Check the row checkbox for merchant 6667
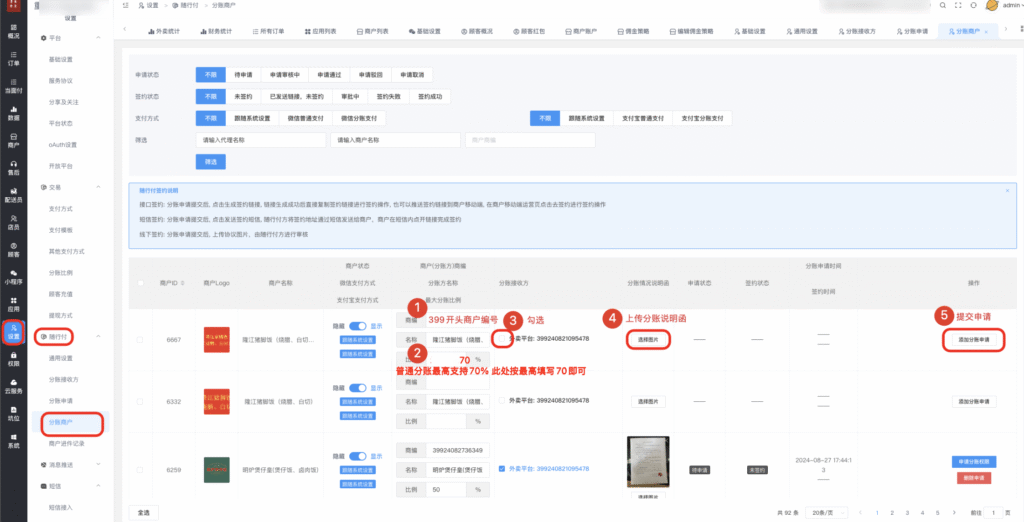The height and width of the screenshot is (522, 1024). [140, 340]
